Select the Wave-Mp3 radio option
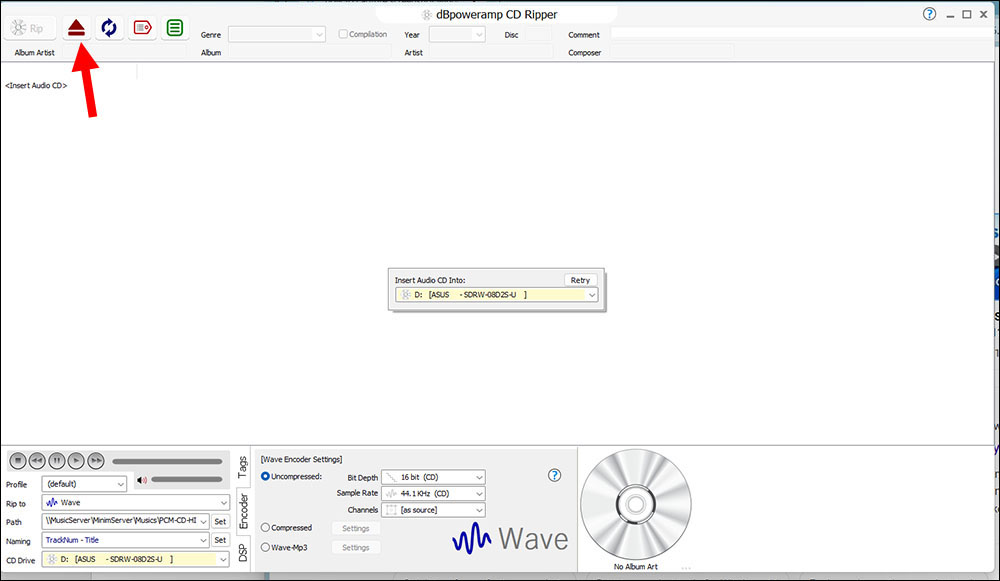Screen dimensions: 1000x581 point(266,547)
